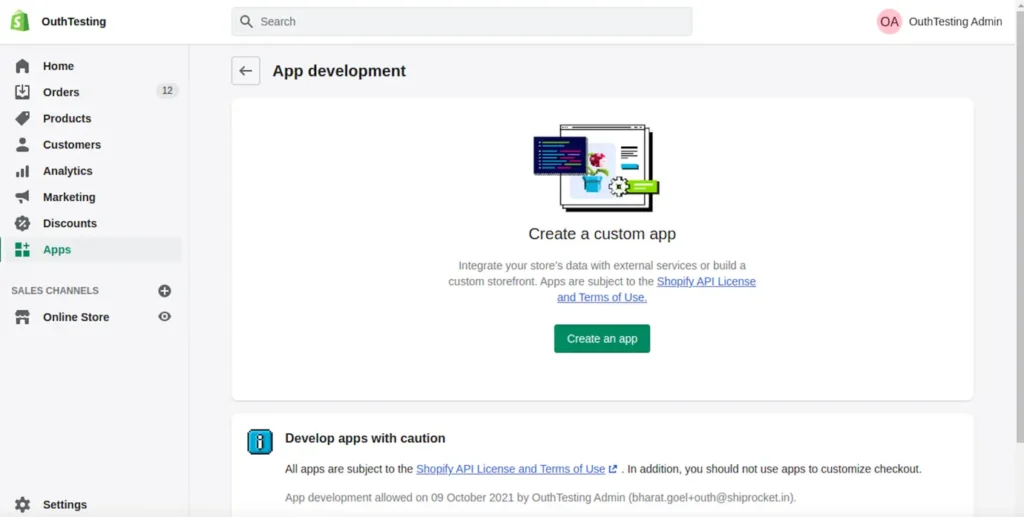Click the Shopify logo icon
This screenshot has height=517, width=1024.
click(20, 21)
